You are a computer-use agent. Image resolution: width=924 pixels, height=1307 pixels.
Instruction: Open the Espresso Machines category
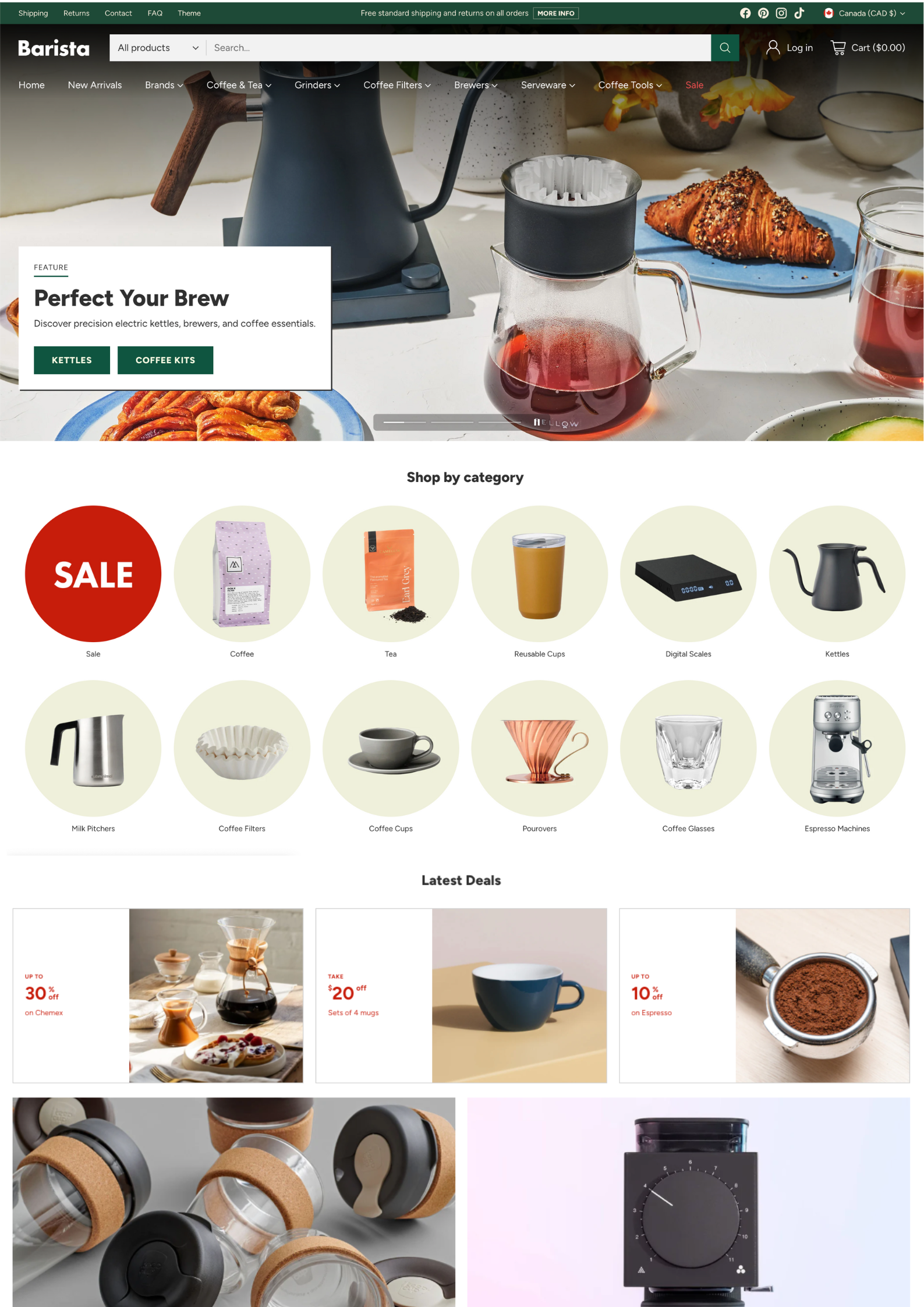coord(837,757)
